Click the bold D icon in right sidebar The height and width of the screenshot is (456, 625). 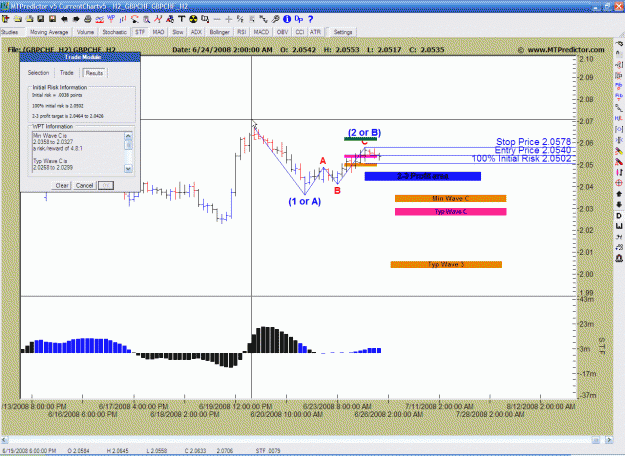pos(619,216)
